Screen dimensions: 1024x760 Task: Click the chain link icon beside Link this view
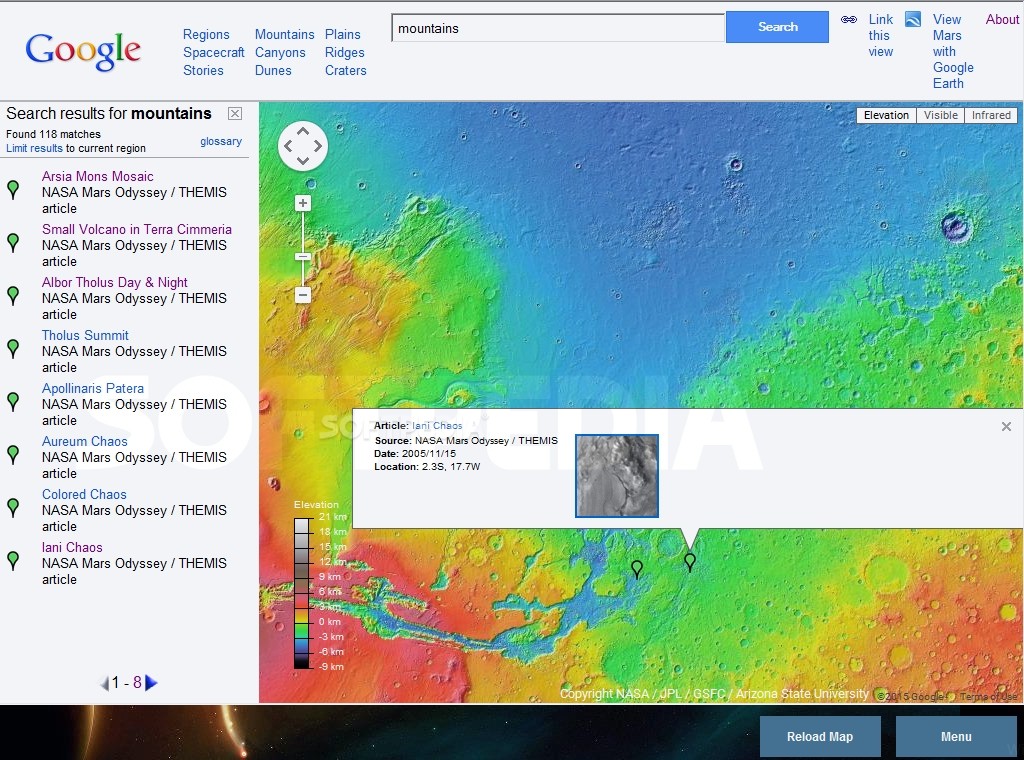point(848,20)
